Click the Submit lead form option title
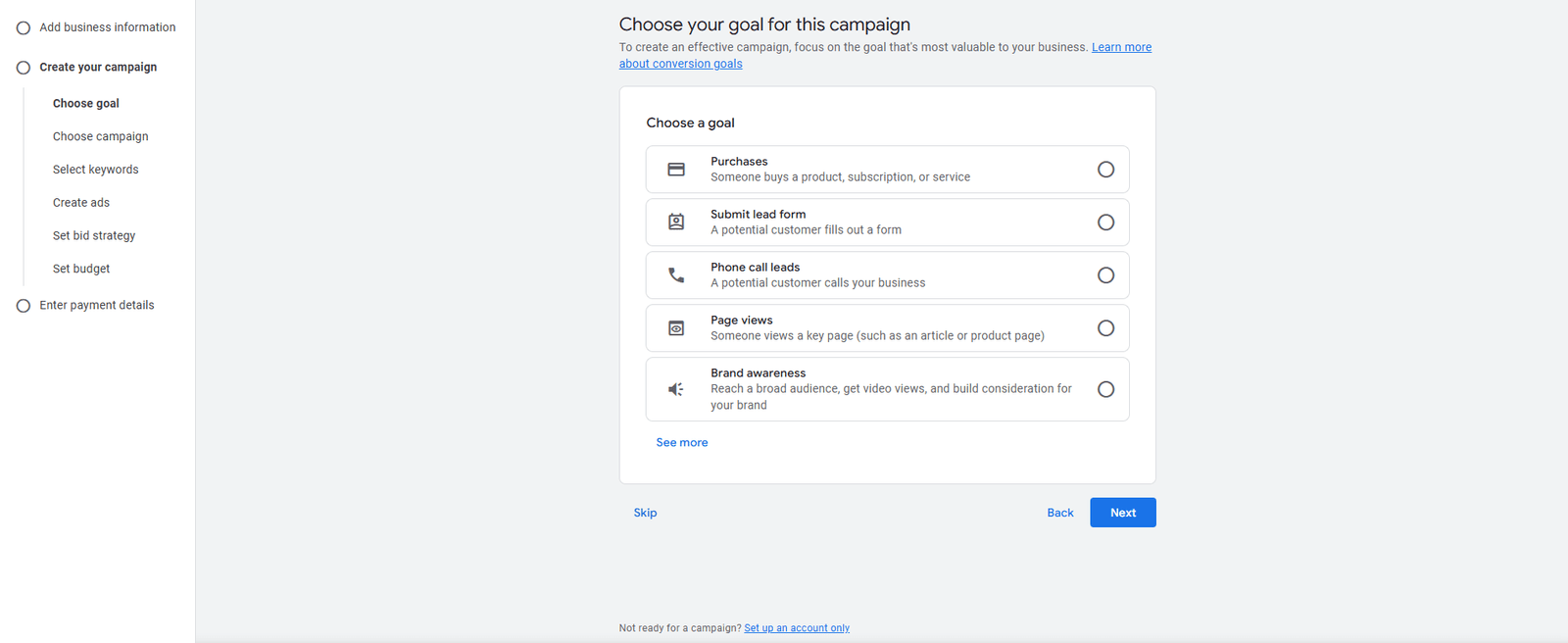The width and height of the screenshot is (1568, 643). coord(759,215)
